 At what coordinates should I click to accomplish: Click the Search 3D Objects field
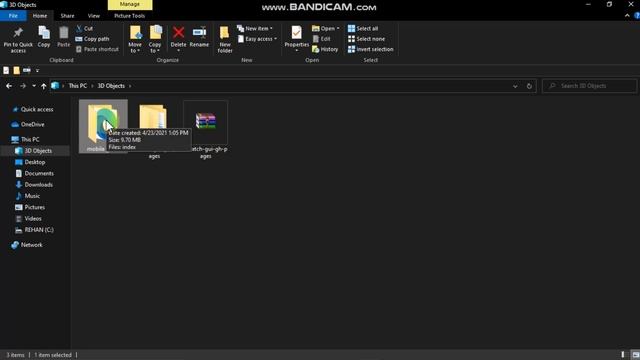[x=589, y=86]
